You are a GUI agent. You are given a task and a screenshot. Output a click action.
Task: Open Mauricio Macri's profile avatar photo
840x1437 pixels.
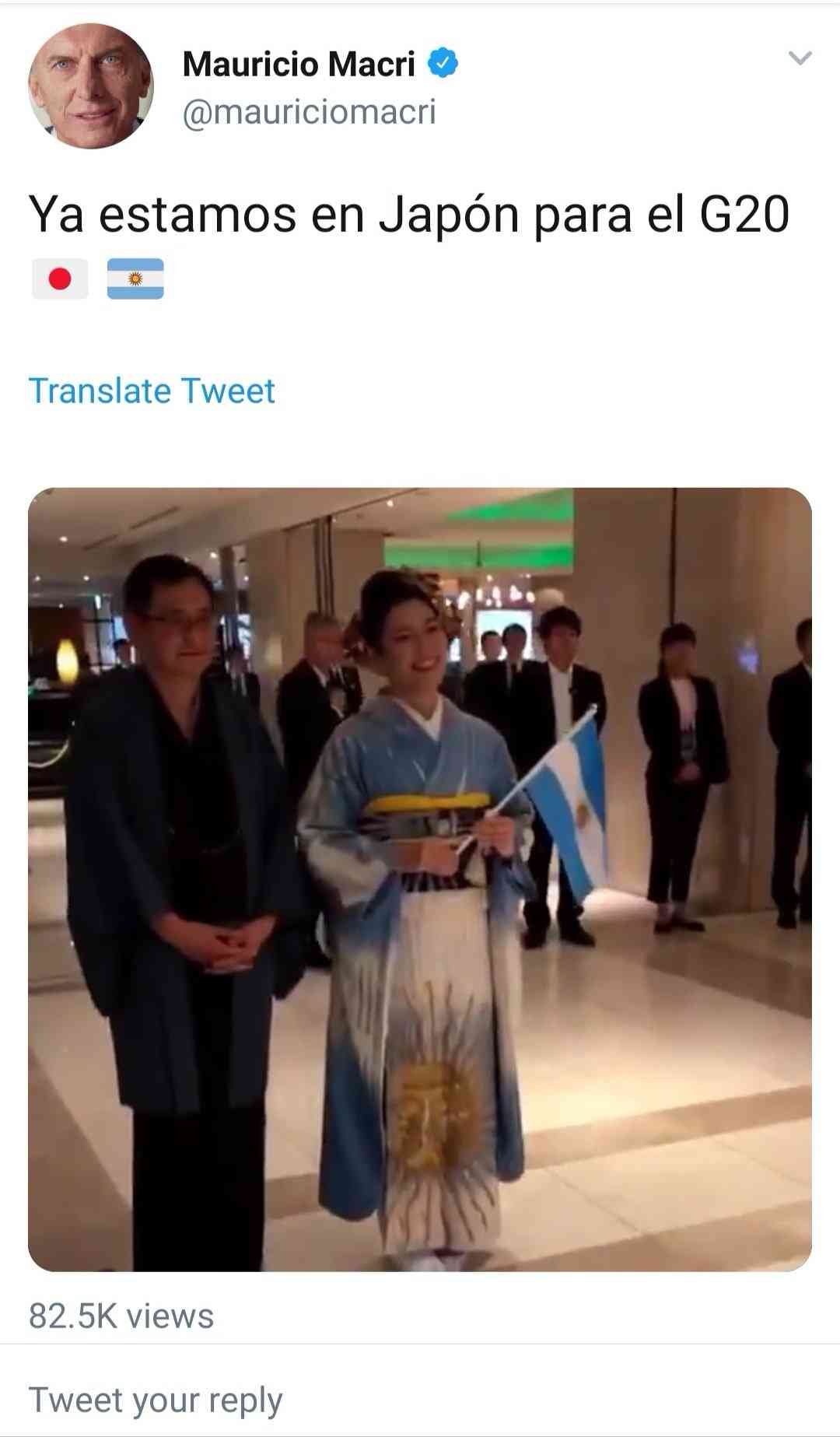coord(91,86)
